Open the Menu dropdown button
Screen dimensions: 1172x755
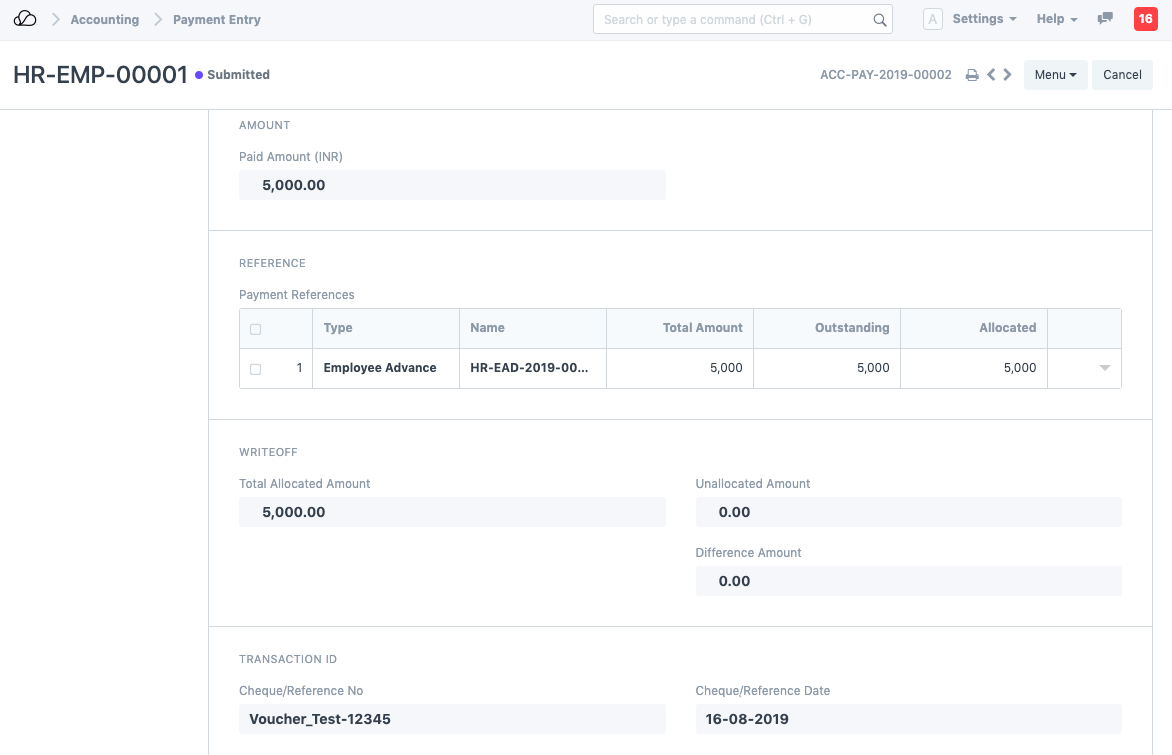tap(1055, 75)
